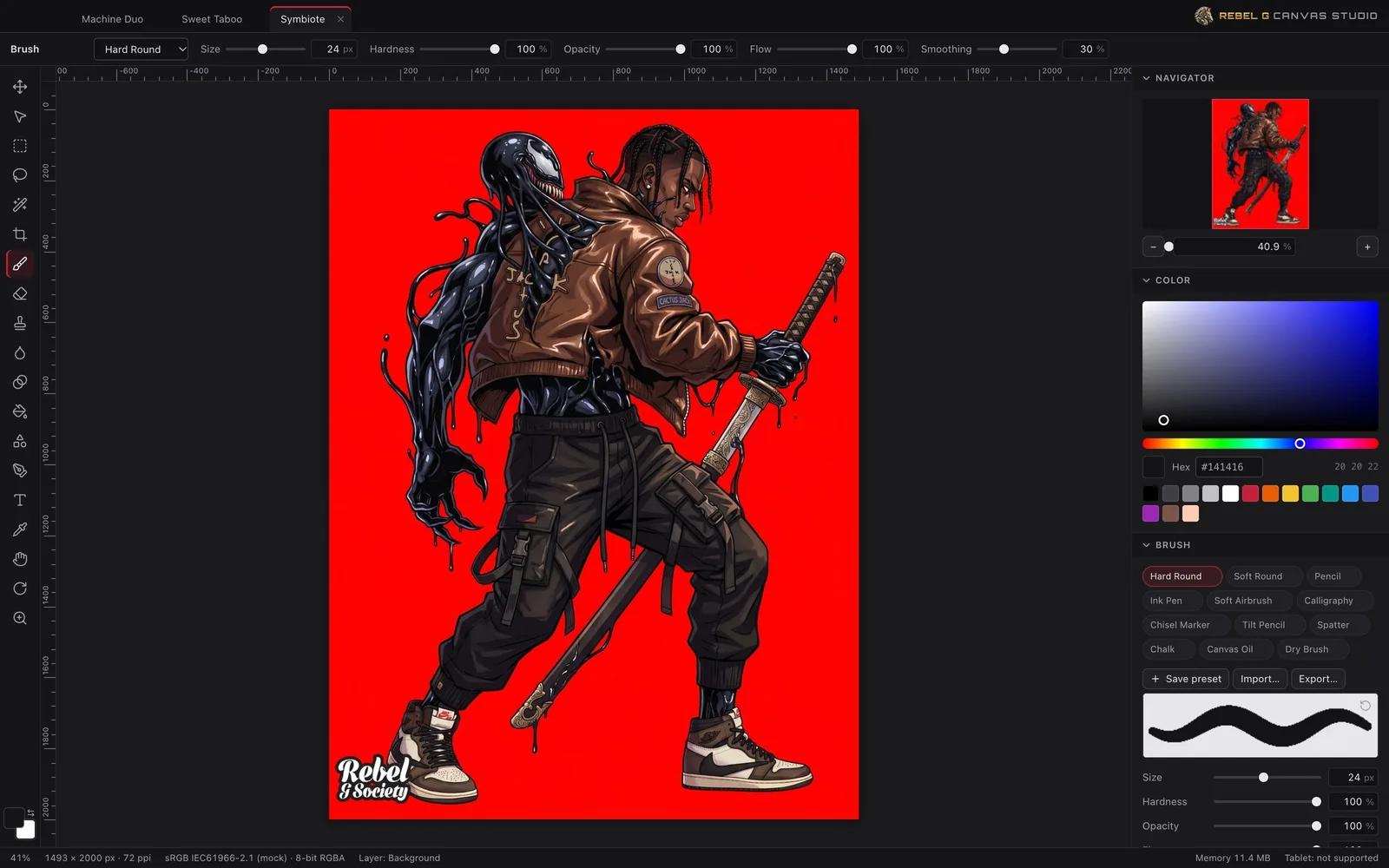Viewport: 1389px width, 868px height.
Task: Click the Hex color input field
Action: point(1228,467)
